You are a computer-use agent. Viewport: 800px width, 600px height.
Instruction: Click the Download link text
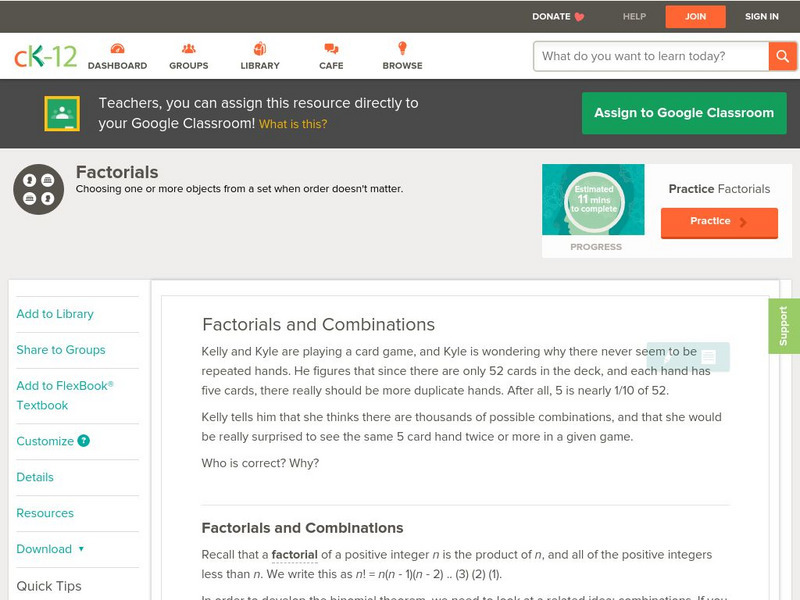pyautogui.click(x=44, y=549)
